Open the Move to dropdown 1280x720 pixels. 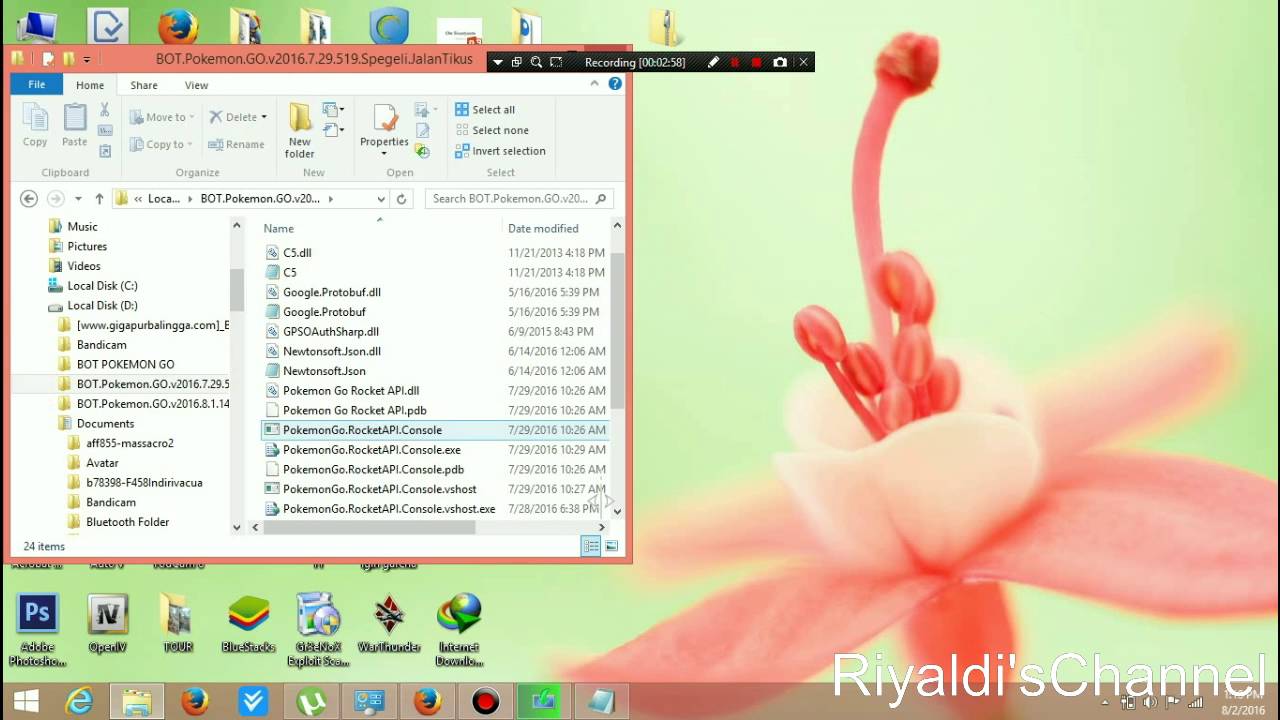(162, 117)
